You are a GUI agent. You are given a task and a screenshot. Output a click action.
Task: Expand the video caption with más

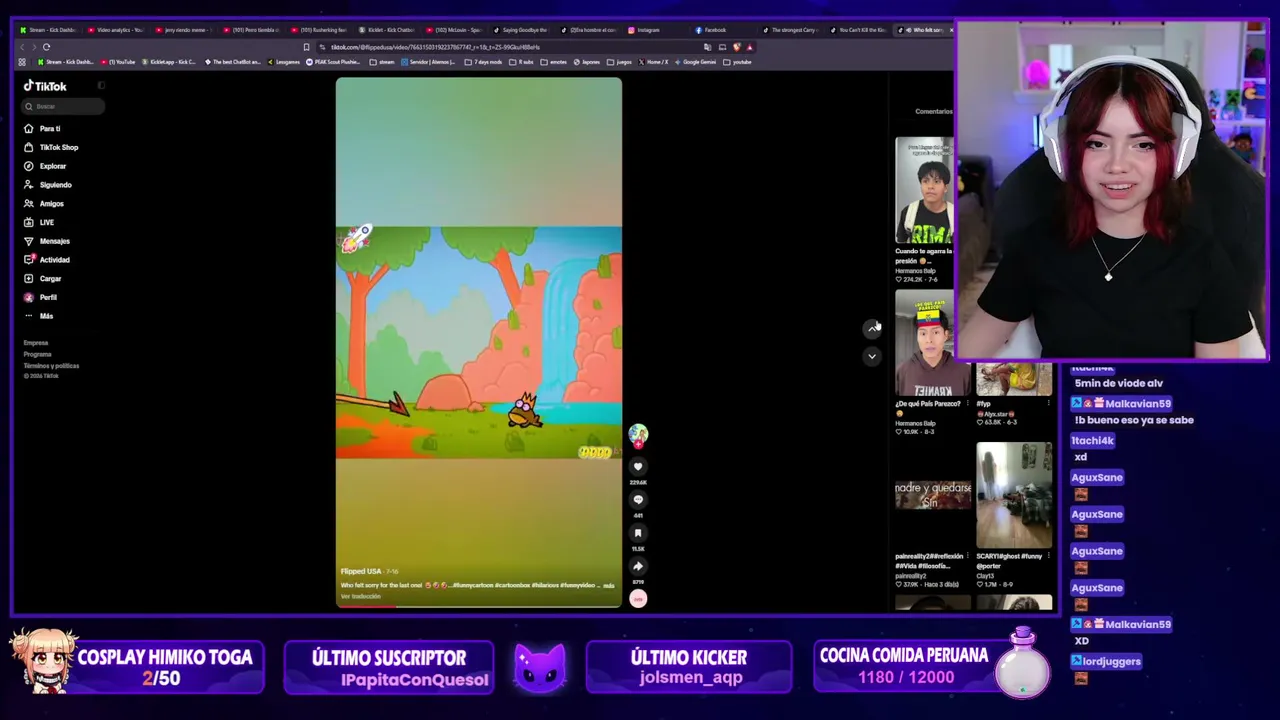point(609,585)
